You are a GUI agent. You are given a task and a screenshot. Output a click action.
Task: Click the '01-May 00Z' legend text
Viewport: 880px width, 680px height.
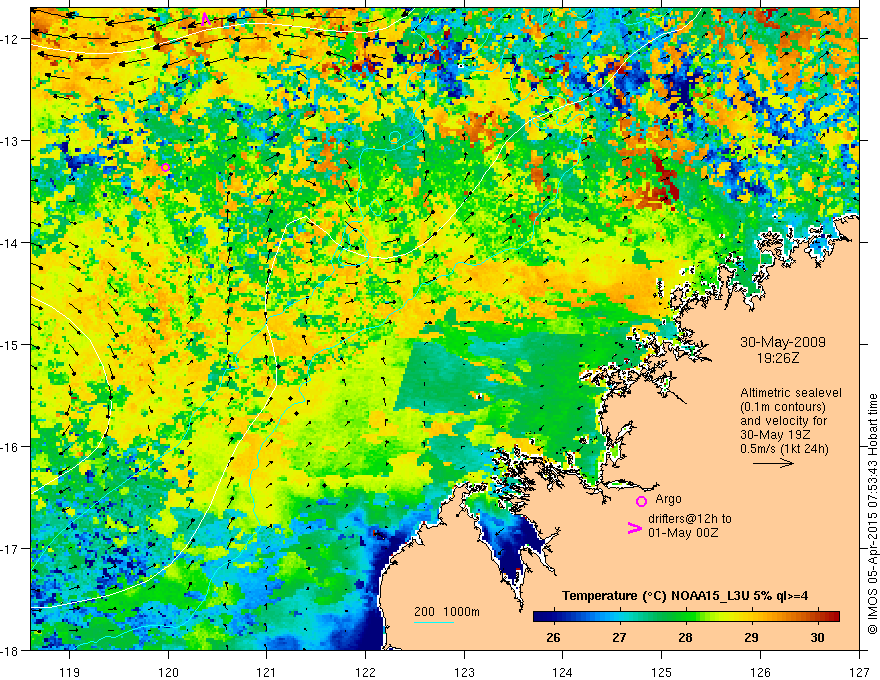point(683,533)
